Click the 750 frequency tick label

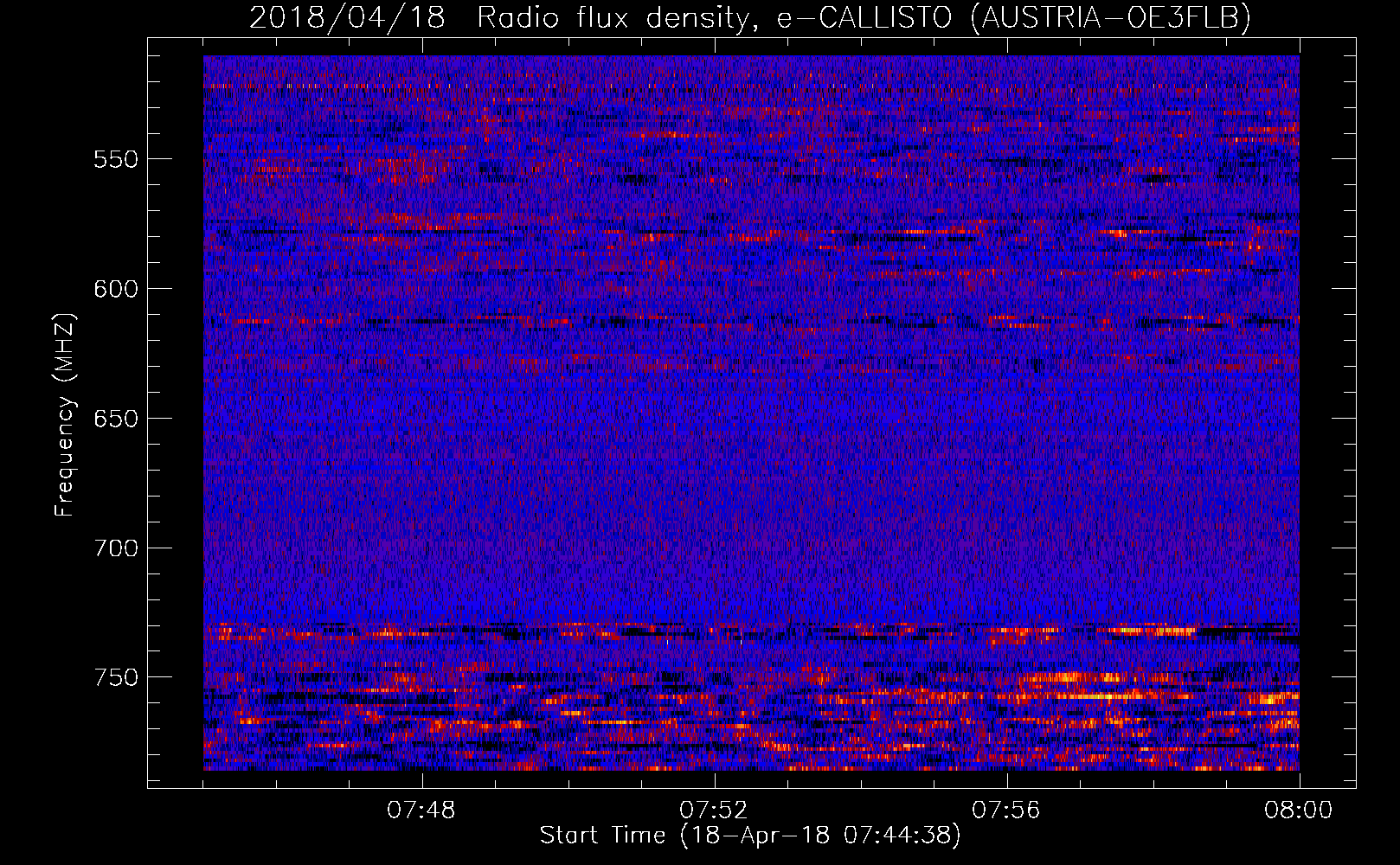click(116, 677)
